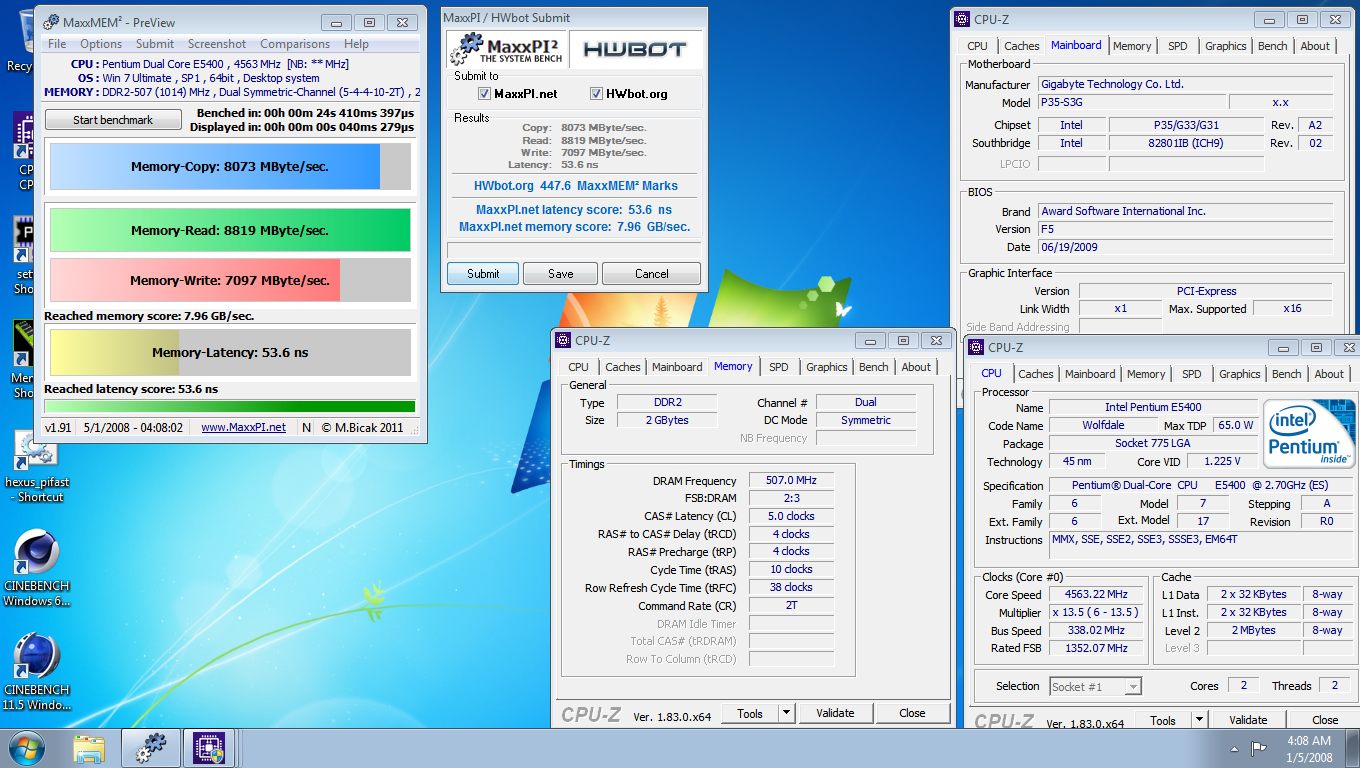Click the DRAM Frequency 507.0 MHz field

[x=791, y=481]
